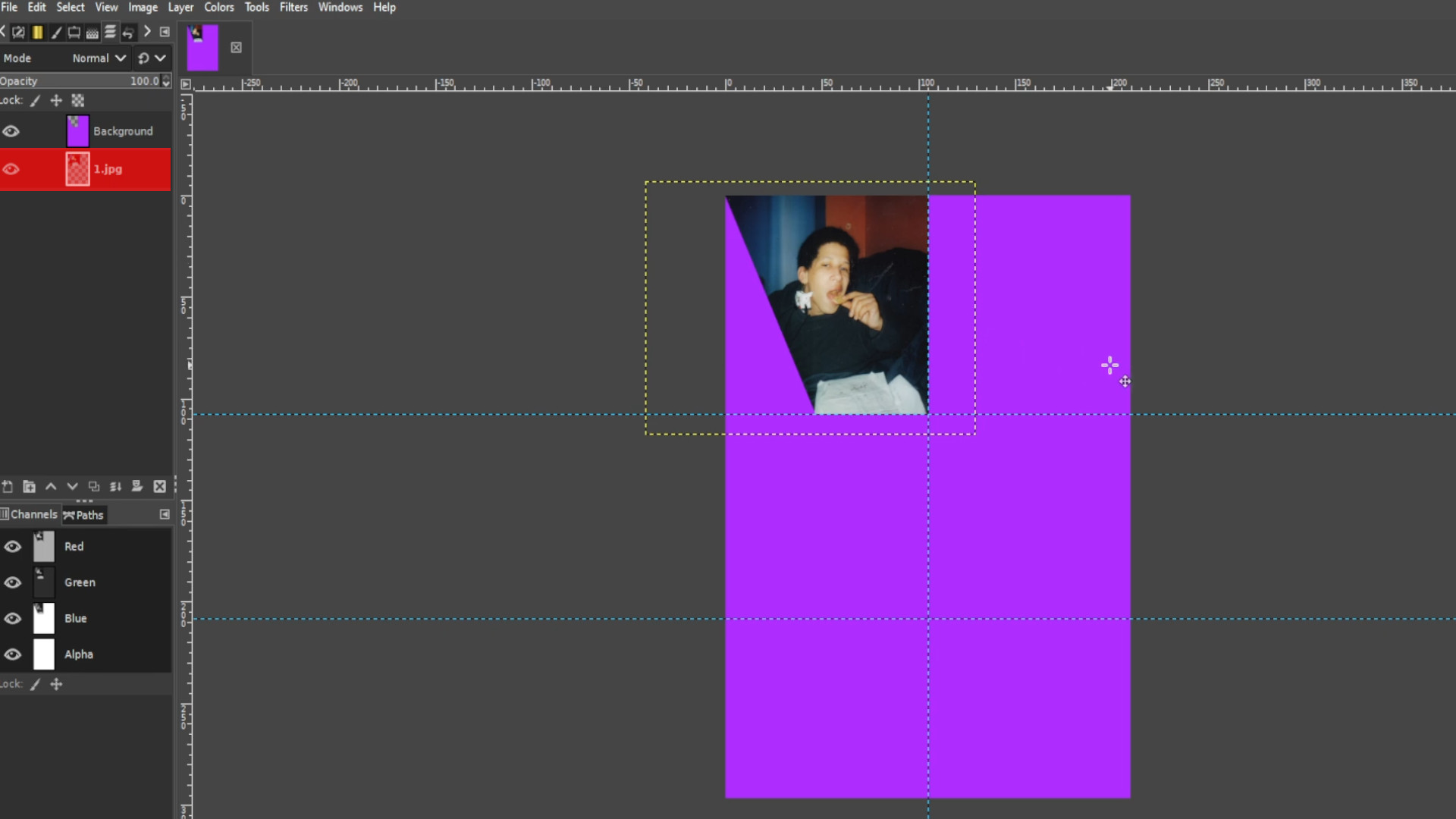Select the Background layer thumbnail
The height and width of the screenshot is (819, 1456).
coord(77,131)
